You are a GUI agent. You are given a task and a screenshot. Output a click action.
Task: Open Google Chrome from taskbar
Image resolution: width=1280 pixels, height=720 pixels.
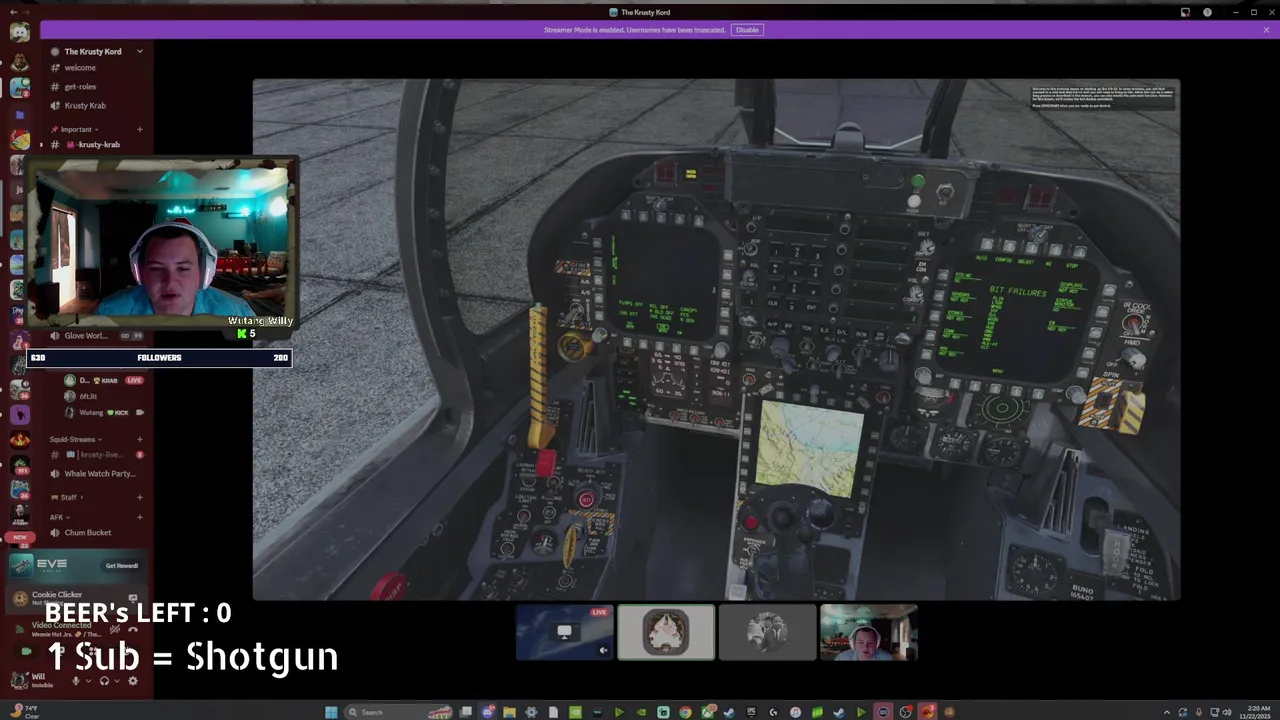685,712
